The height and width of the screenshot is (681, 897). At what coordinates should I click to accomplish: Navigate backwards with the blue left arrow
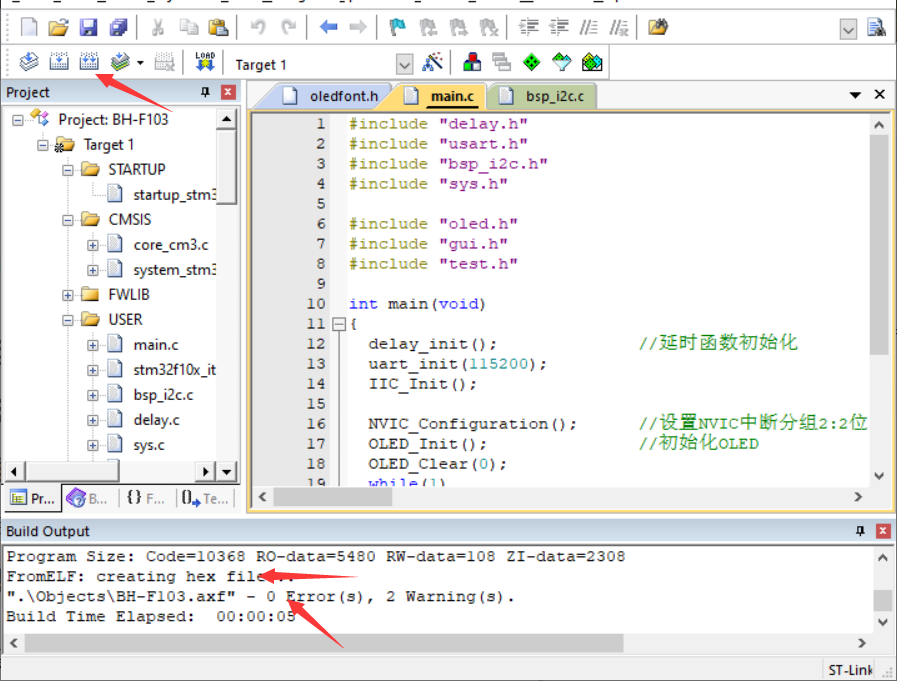click(x=328, y=27)
